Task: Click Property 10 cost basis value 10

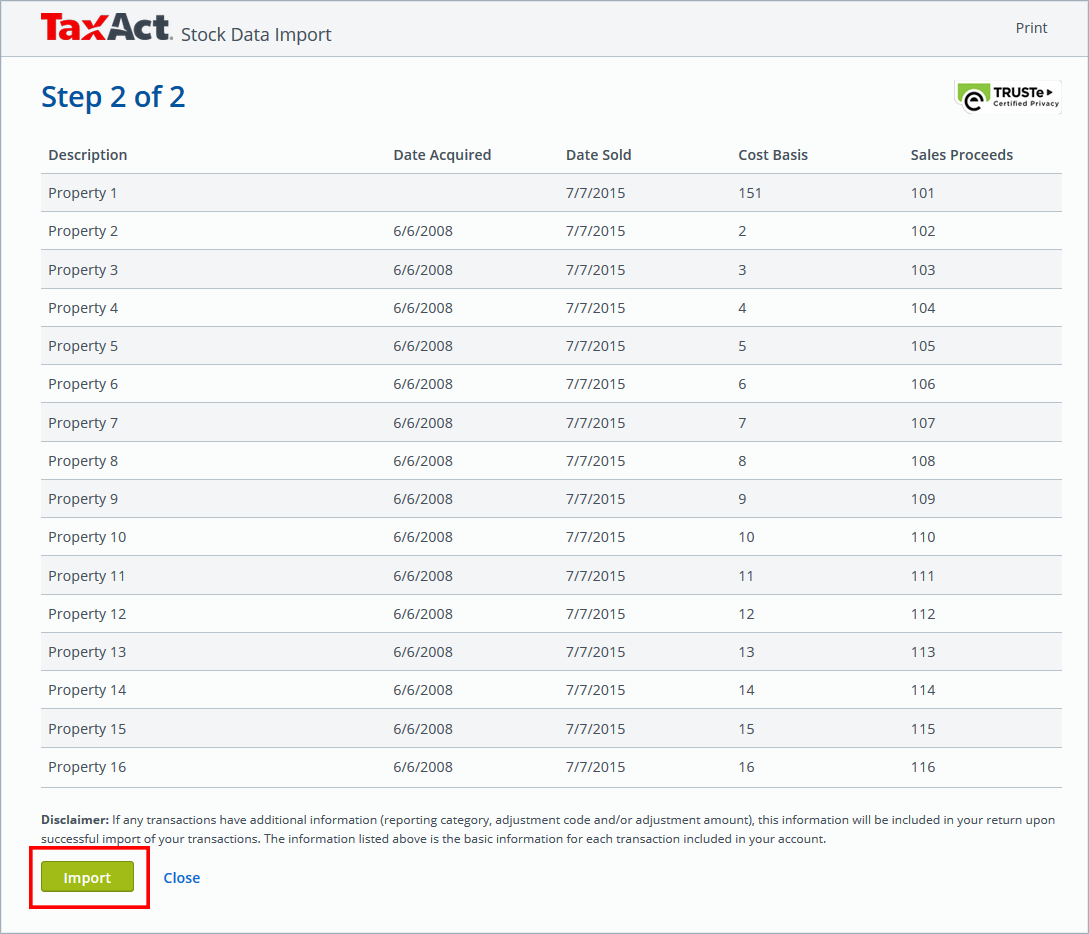Action: [746, 538]
